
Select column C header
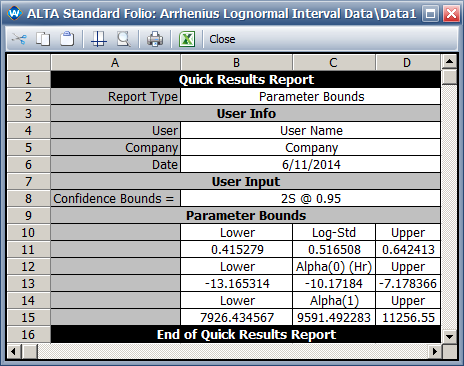point(334,62)
